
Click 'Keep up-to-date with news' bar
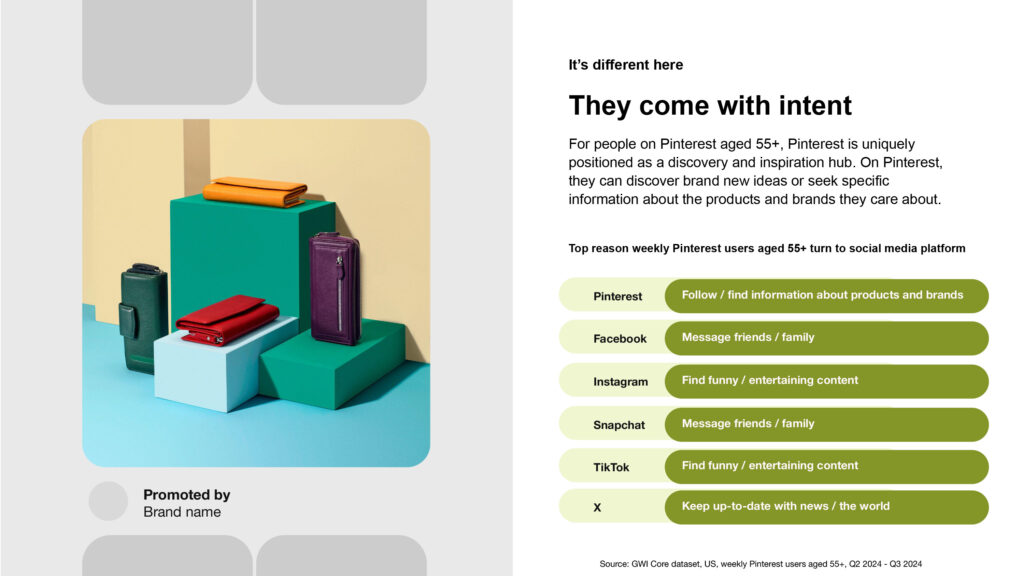[x=826, y=507]
